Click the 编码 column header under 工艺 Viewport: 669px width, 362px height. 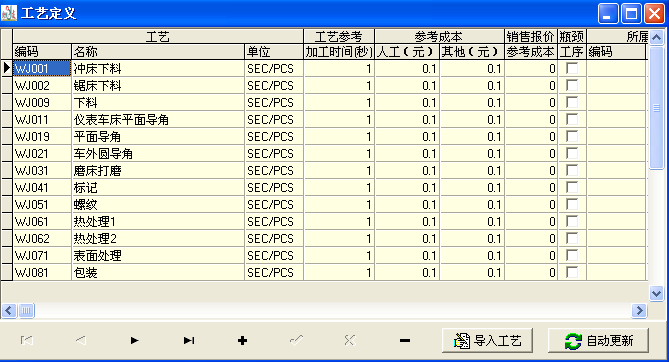[42, 52]
